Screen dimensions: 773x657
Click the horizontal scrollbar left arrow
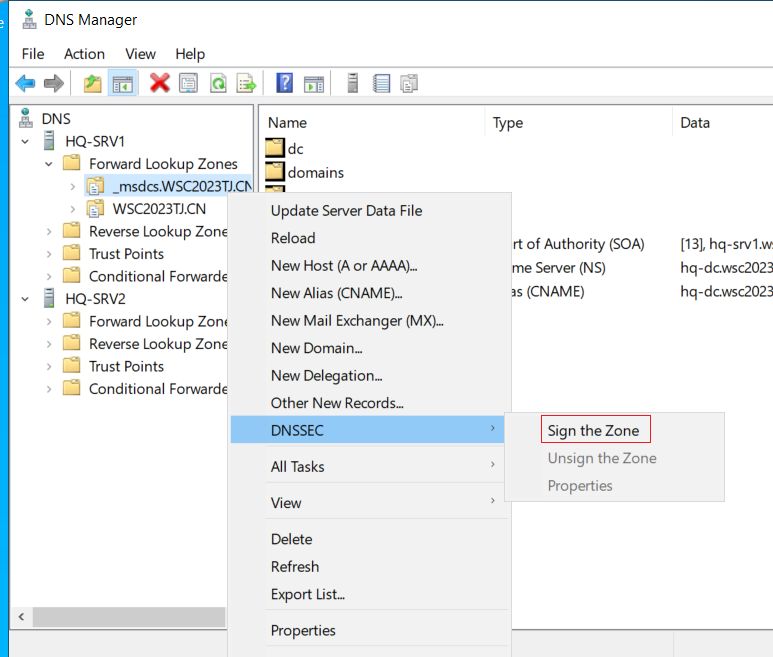click(21, 617)
